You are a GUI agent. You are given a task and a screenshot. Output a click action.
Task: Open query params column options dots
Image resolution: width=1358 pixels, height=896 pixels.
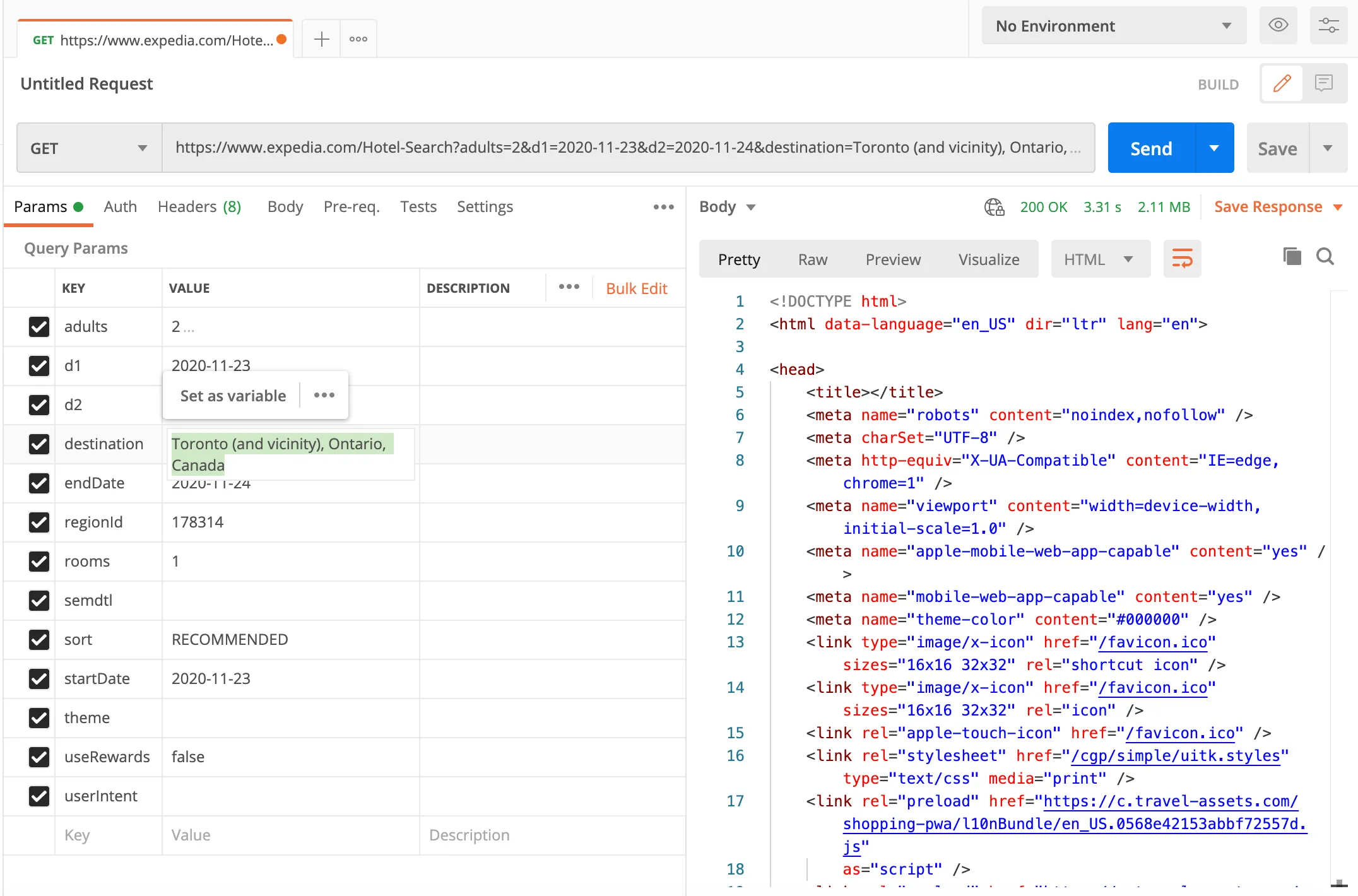[x=569, y=287]
